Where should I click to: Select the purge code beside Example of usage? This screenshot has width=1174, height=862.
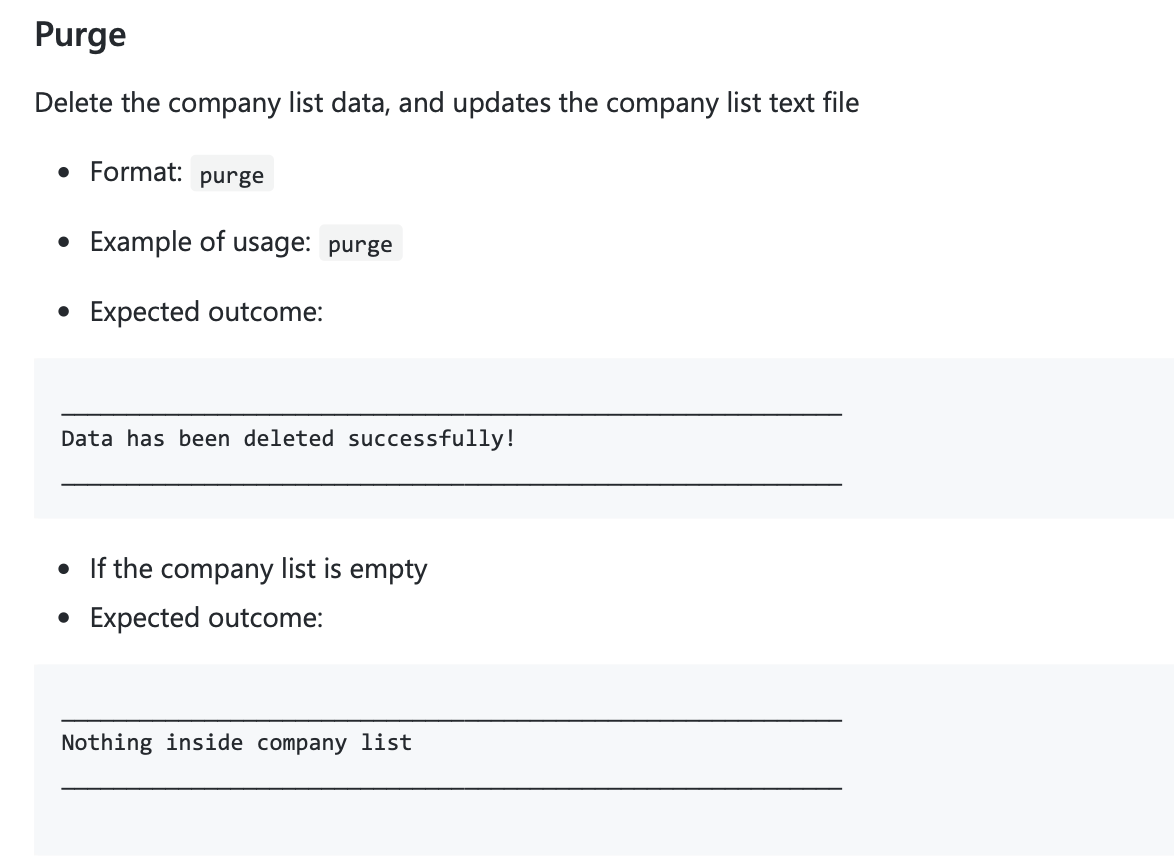(x=360, y=244)
